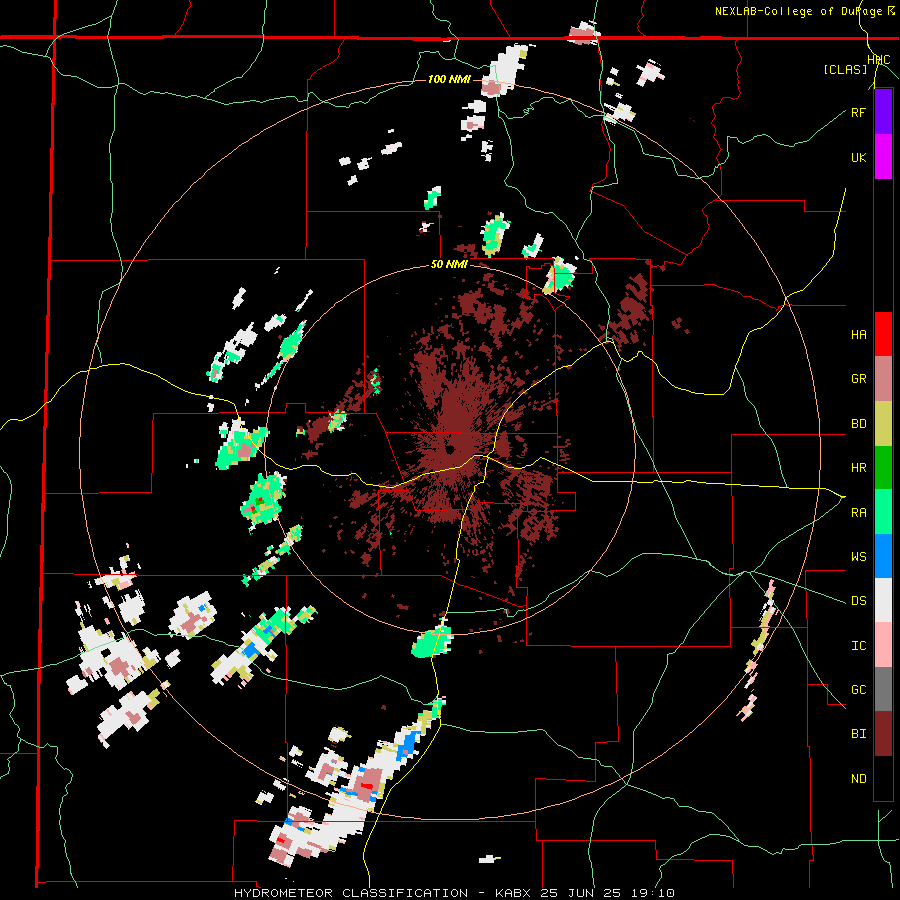Click the "RA" legend label
Screen dimensions: 900x900
coord(858,513)
